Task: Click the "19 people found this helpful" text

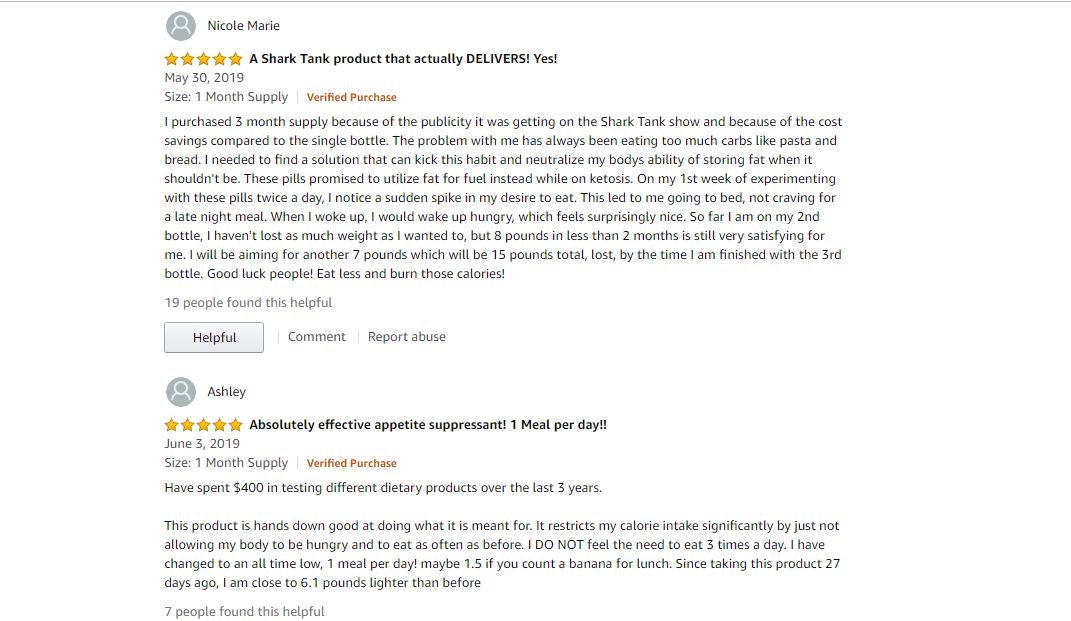Action: (248, 303)
